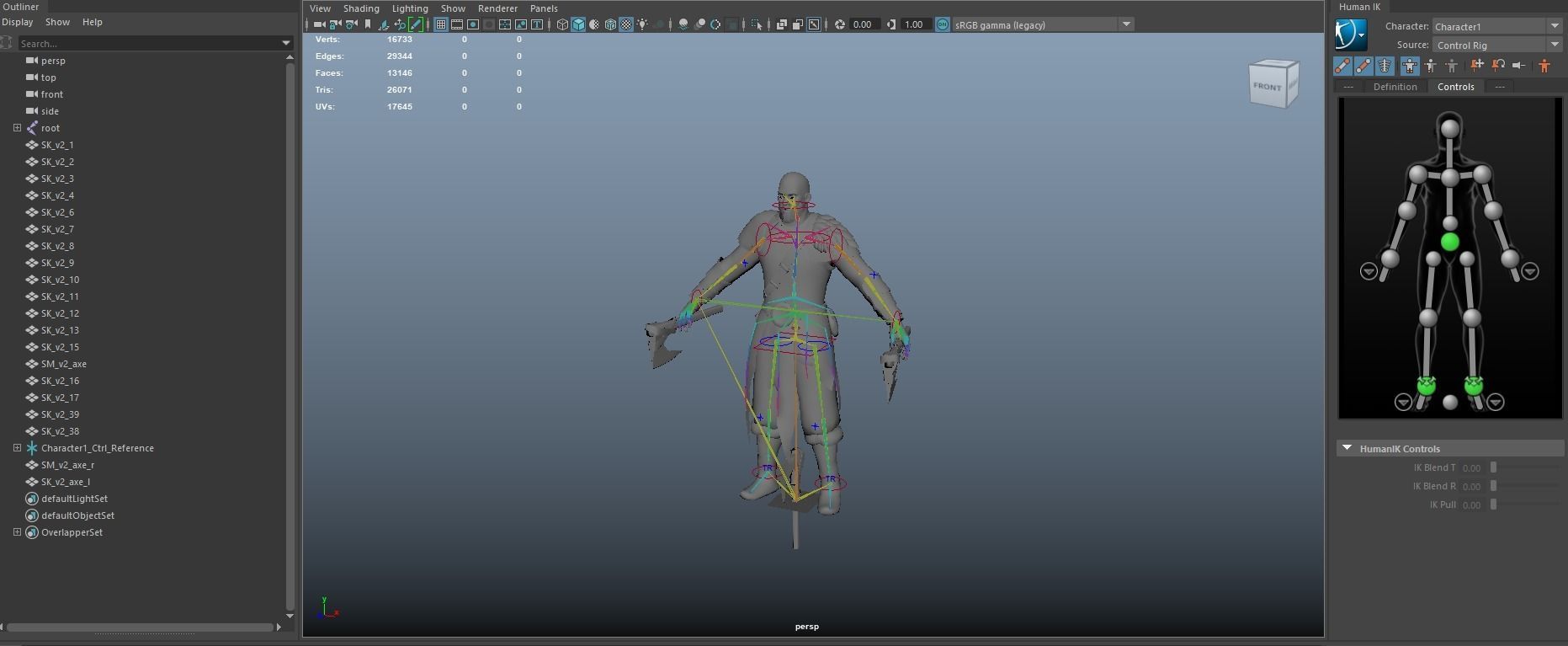Open the Character dropdown showing Character1
Image resolution: width=1568 pixels, height=646 pixels.
(x=1499, y=26)
